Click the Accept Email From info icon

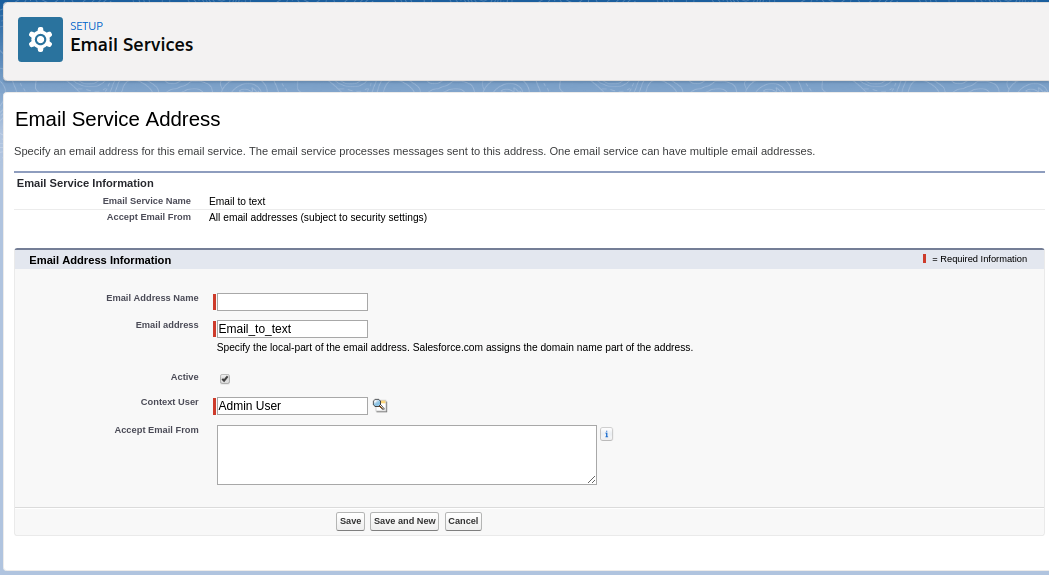pyautogui.click(x=606, y=434)
